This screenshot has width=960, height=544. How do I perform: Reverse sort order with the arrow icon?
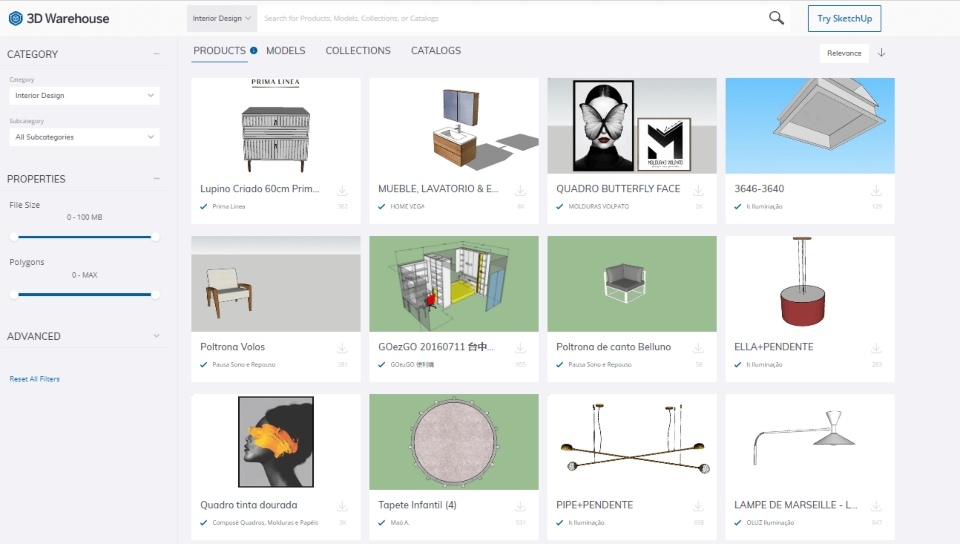[882, 53]
